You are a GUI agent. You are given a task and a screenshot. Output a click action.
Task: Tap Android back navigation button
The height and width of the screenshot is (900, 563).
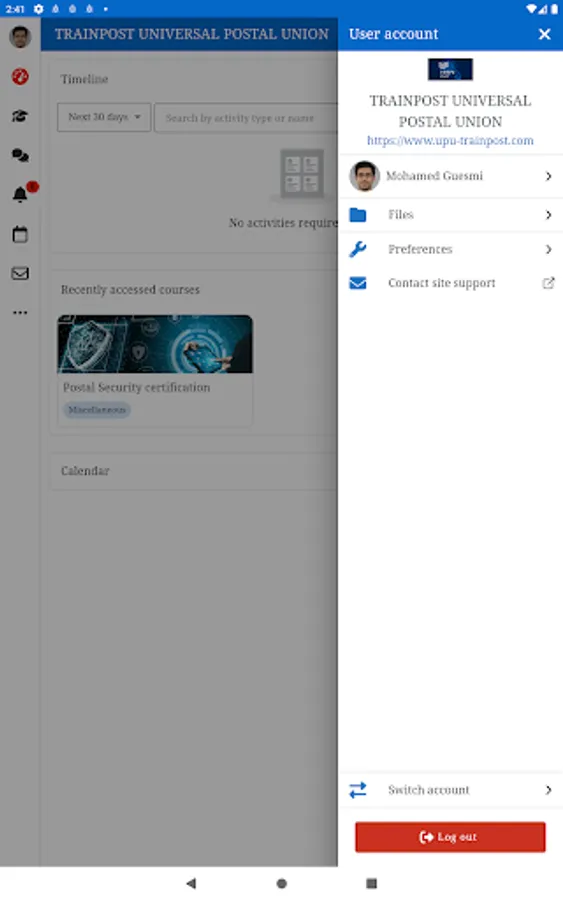click(x=191, y=883)
